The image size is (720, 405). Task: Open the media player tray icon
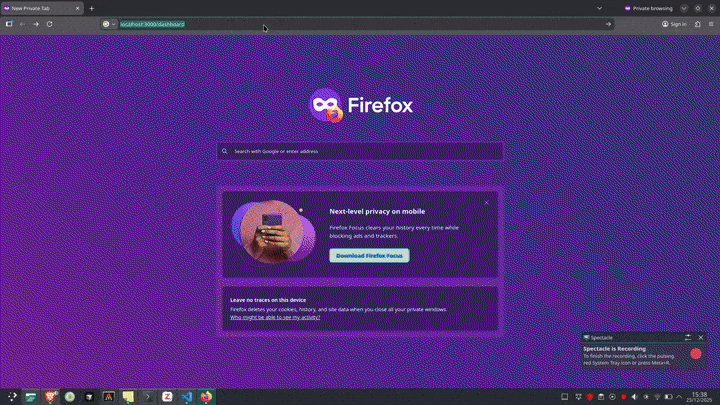[x=612, y=397]
